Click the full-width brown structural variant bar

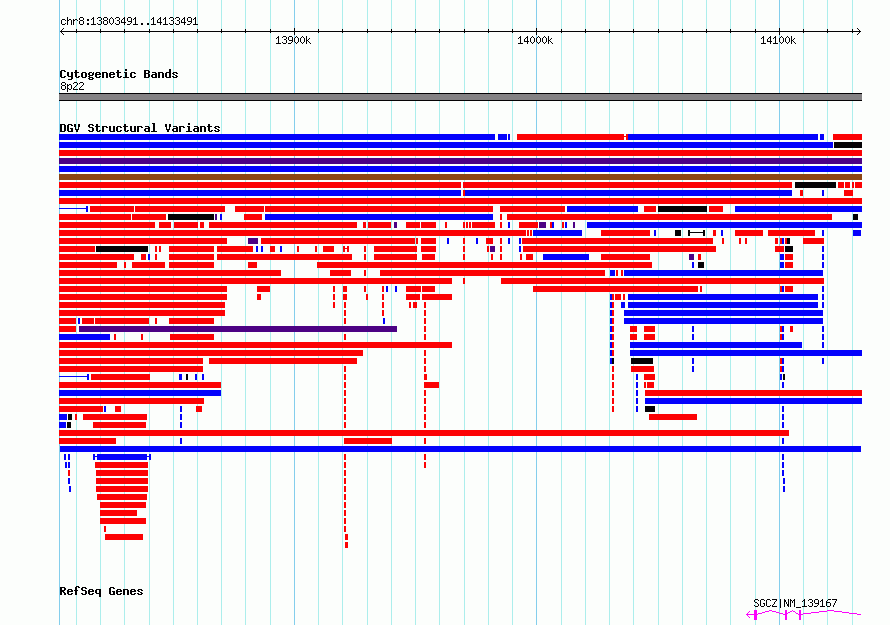point(460,177)
